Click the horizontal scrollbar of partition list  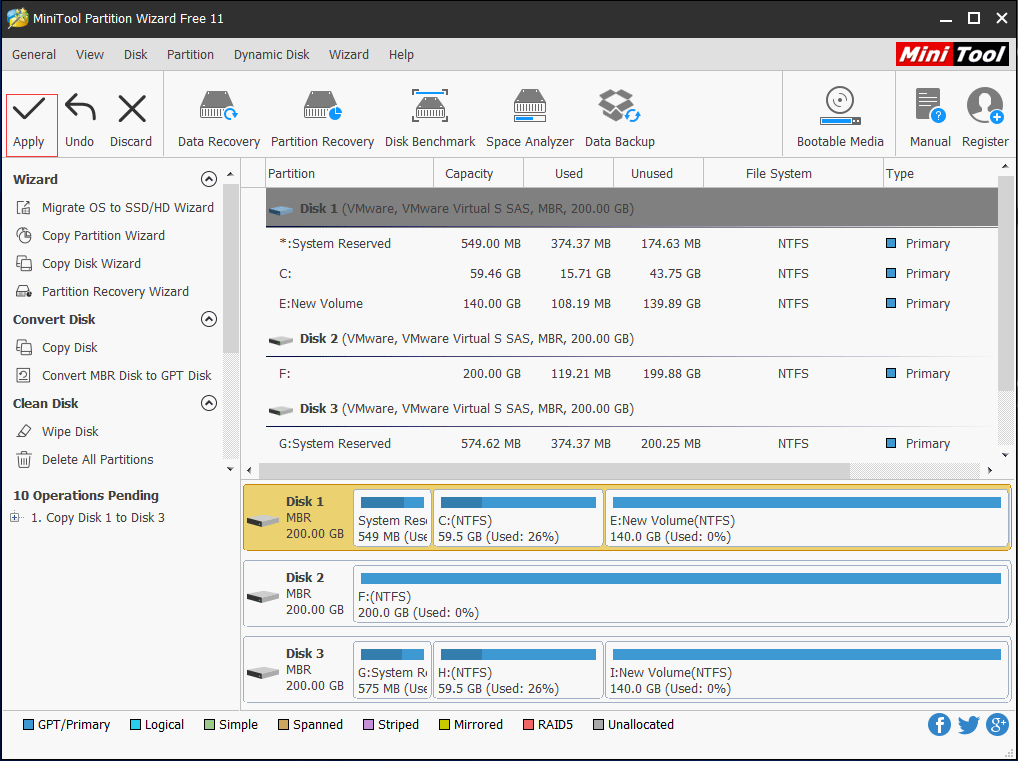click(554, 470)
